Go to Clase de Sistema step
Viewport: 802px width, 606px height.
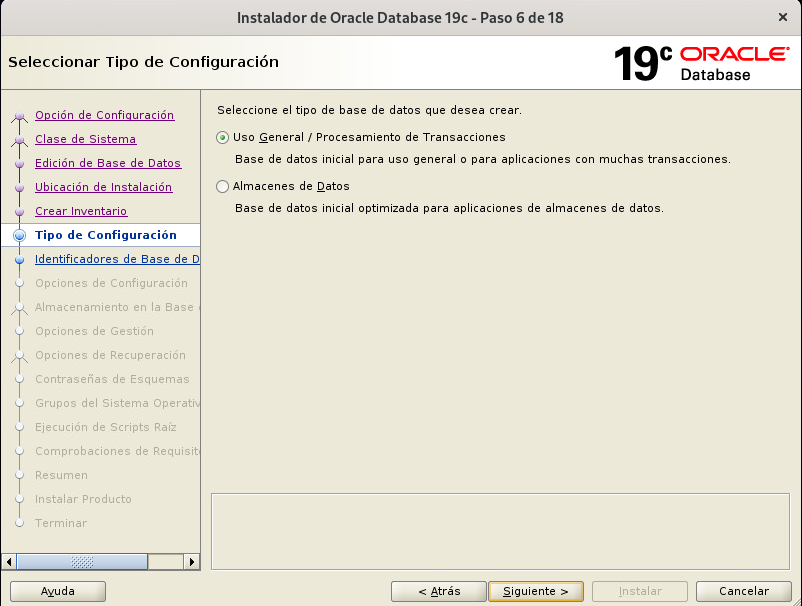coord(85,139)
